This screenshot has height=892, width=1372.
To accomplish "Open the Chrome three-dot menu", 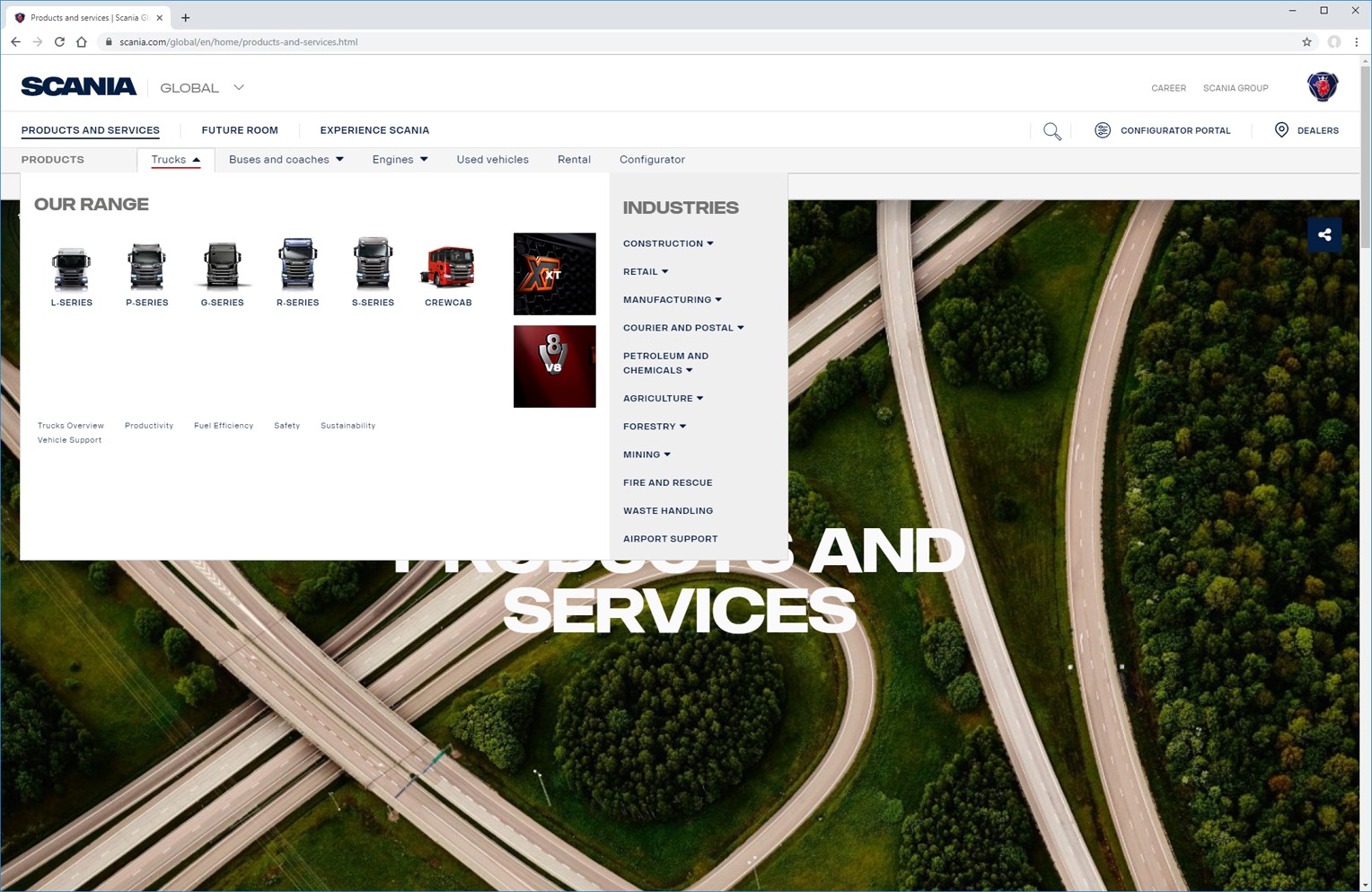I will tap(1357, 42).
